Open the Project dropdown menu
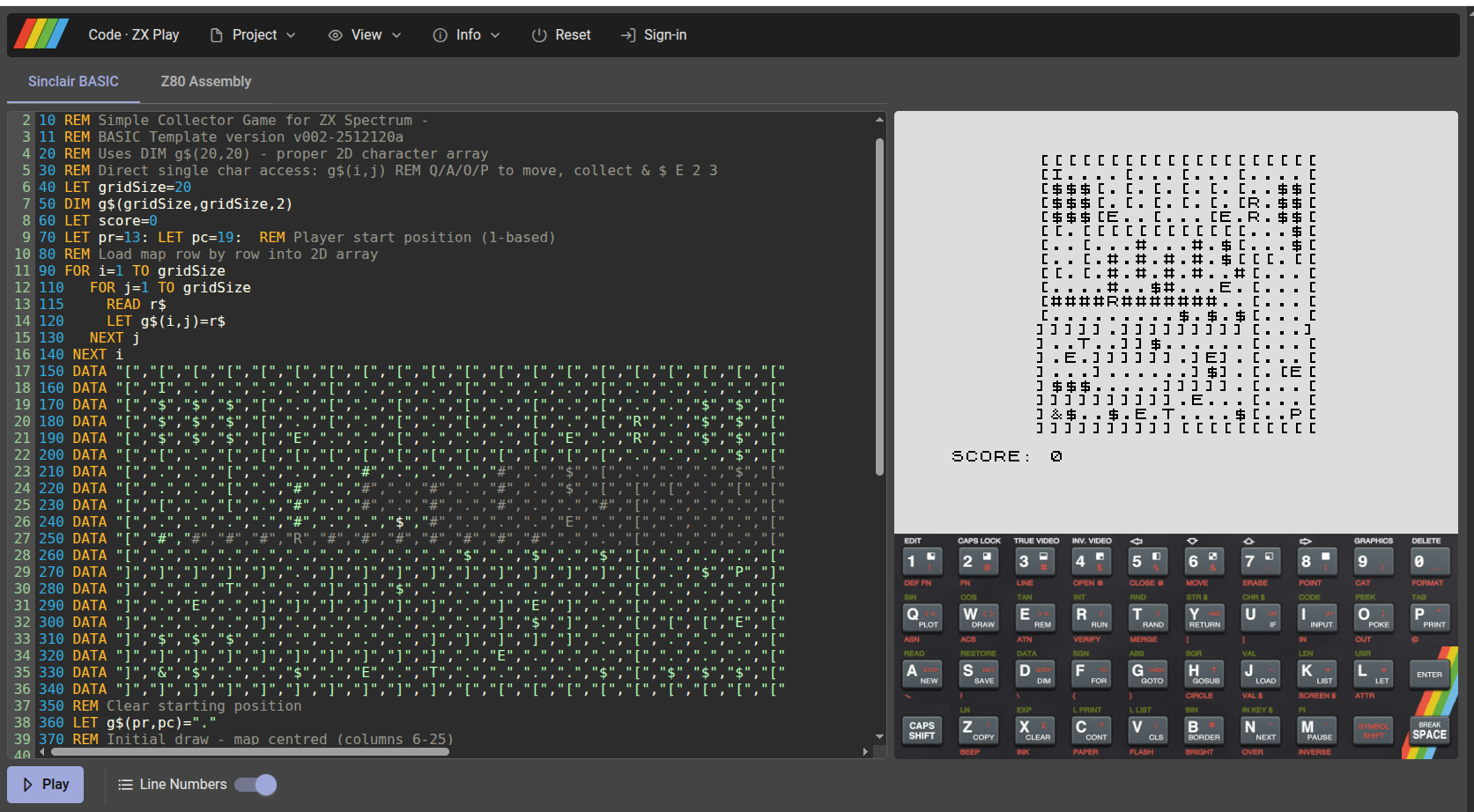The height and width of the screenshot is (812, 1474). [x=253, y=35]
